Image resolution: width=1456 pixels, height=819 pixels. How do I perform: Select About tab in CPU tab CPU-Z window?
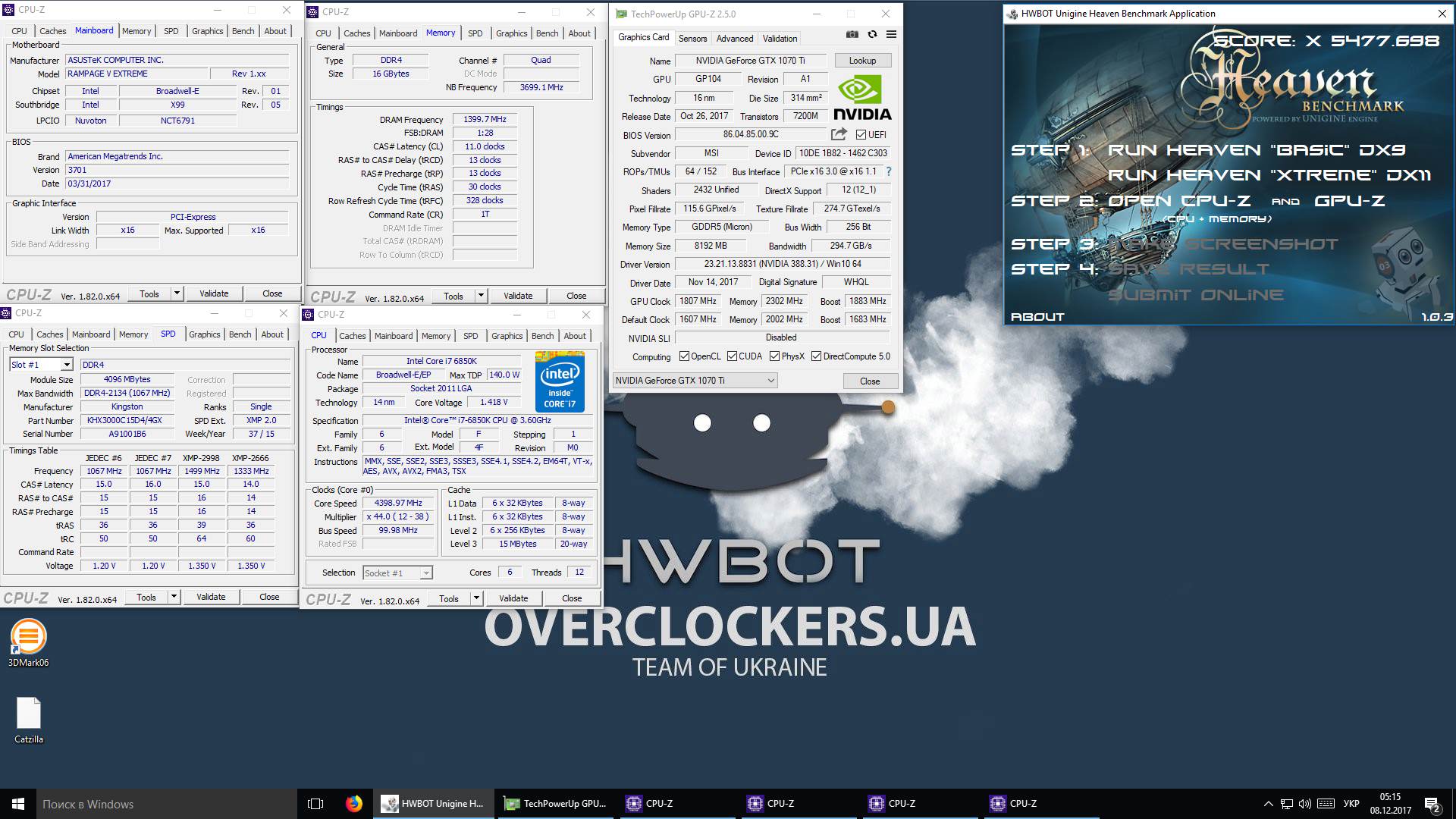click(x=575, y=336)
